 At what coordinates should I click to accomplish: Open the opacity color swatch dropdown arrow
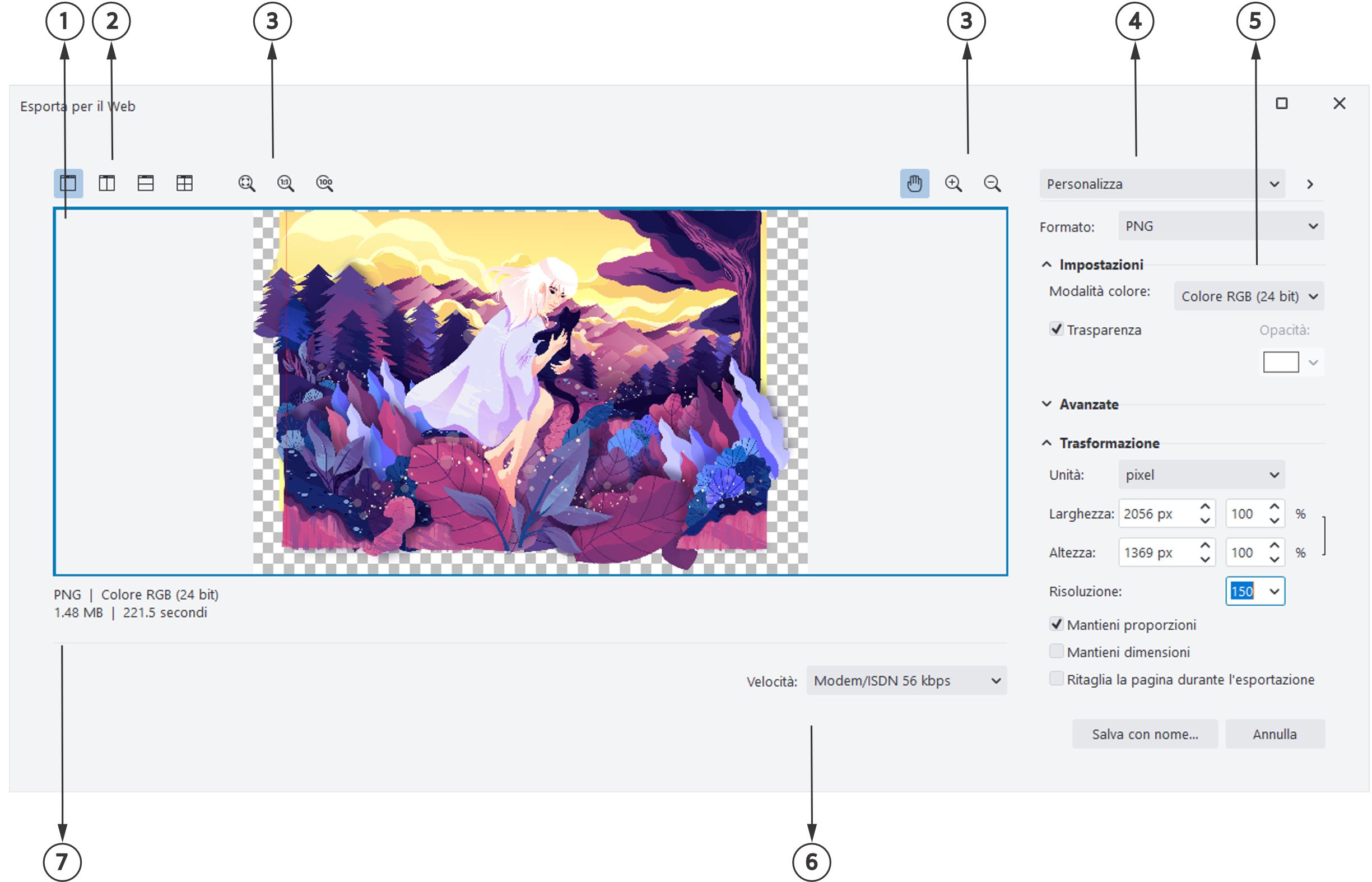1314,363
